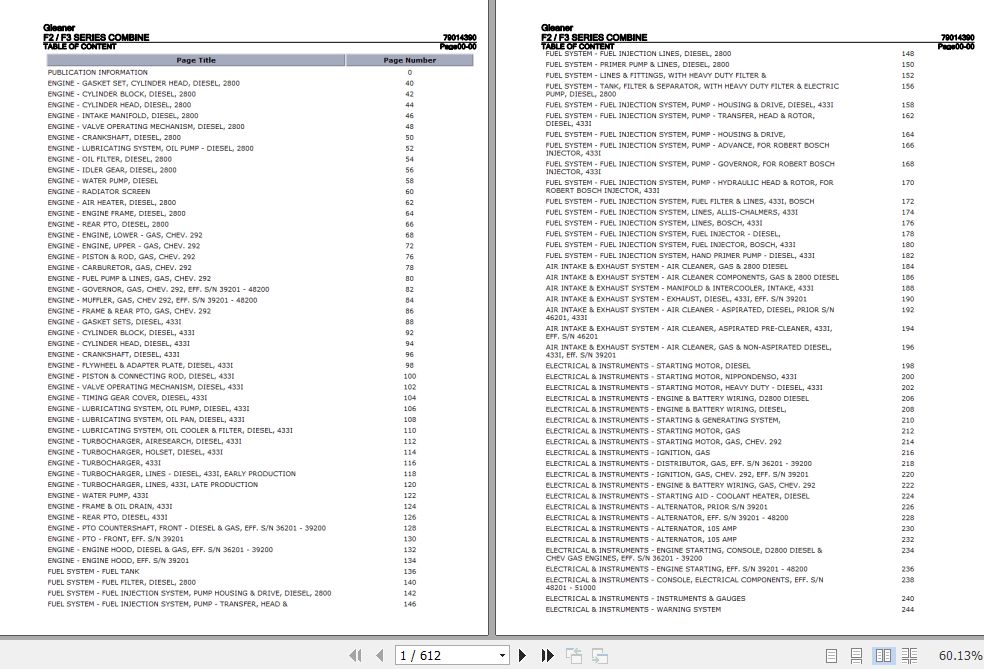Jump to the last page

[547, 656]
